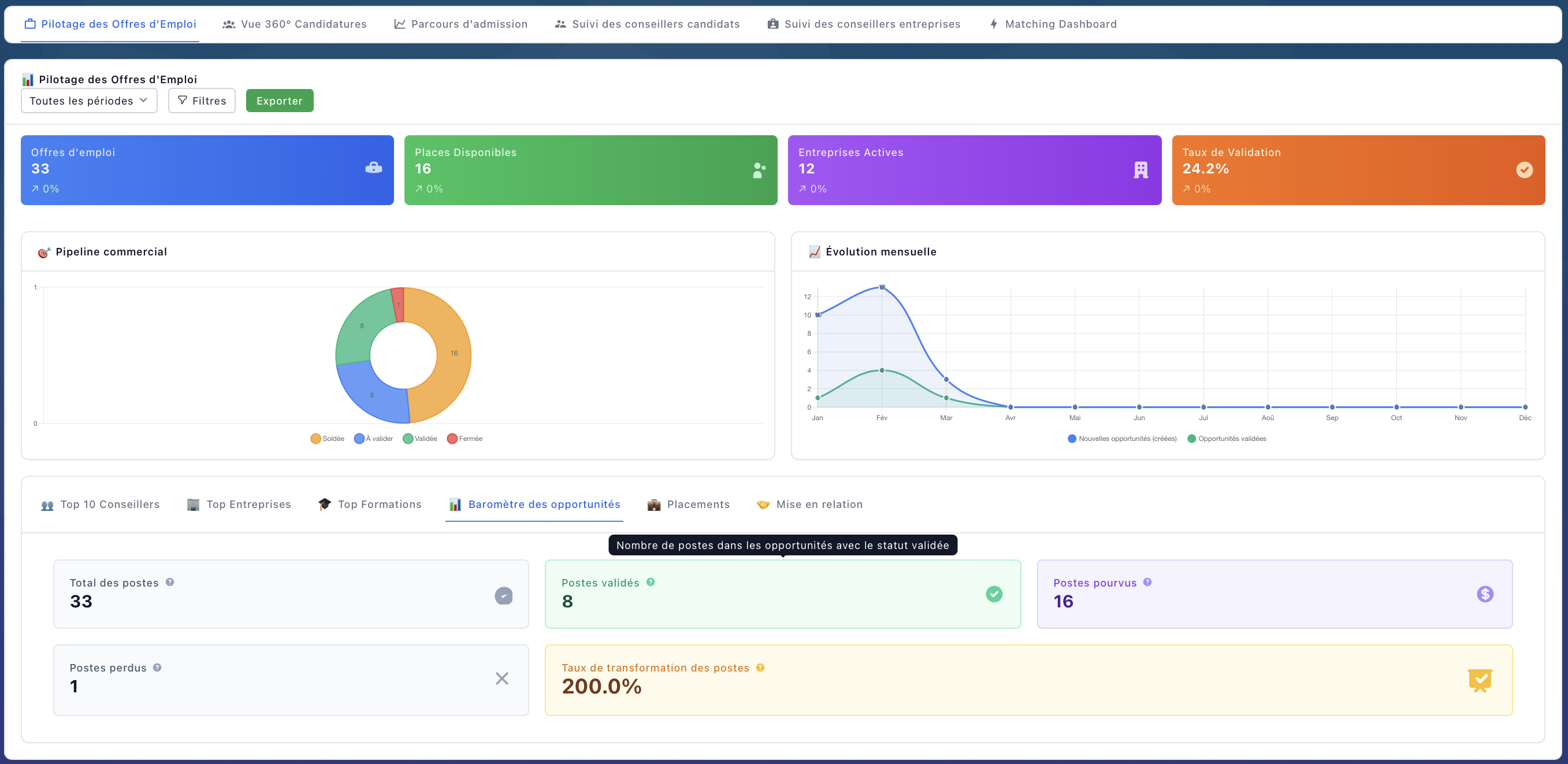
Task: Open the Vue 360° Candidatures tab
Action: pyautogui.click(x=295, y=24)
